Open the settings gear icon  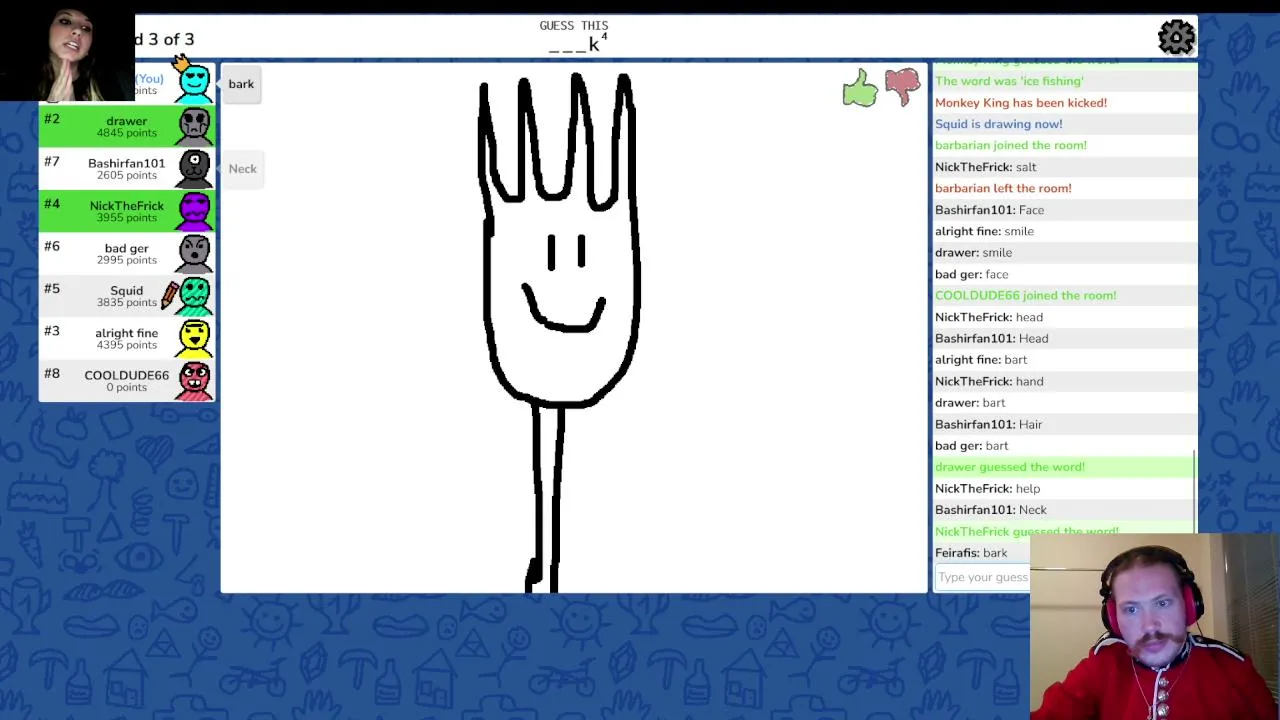(x=1176, y=37)
